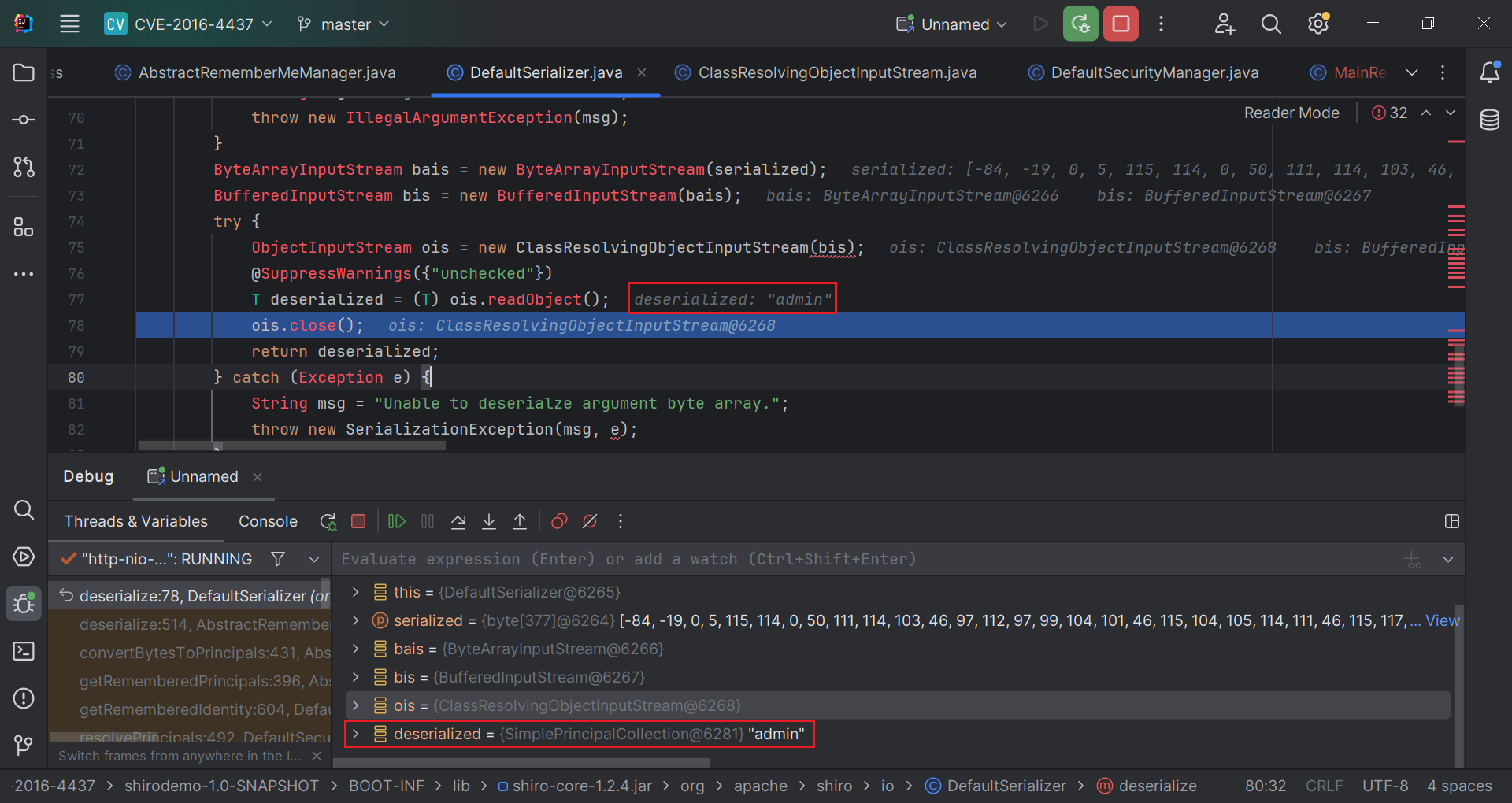
Task: Open the Database tool window
Action: tap(1489, 120)
